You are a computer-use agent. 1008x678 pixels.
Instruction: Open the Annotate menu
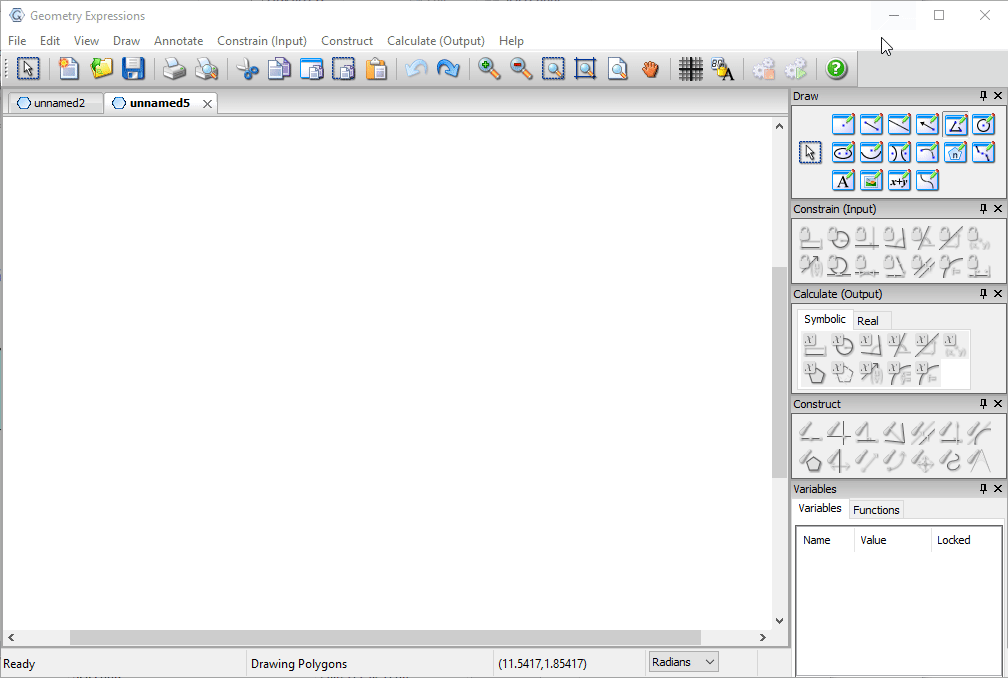click(179, 40)
